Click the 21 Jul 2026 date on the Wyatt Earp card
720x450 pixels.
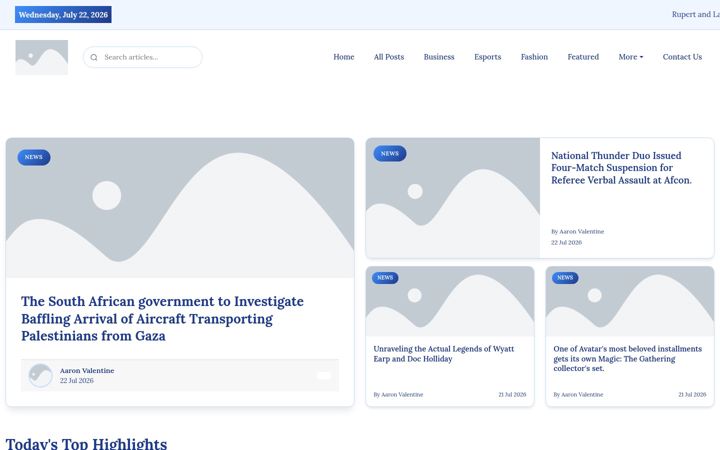pyautogui.click(x=512, y=394)
